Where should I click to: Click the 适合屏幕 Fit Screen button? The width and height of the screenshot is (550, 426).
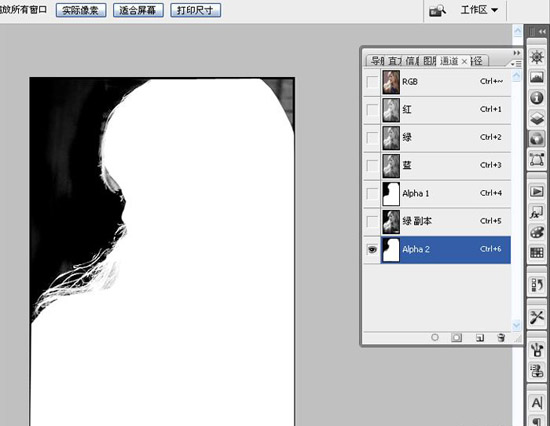[138, 10]
